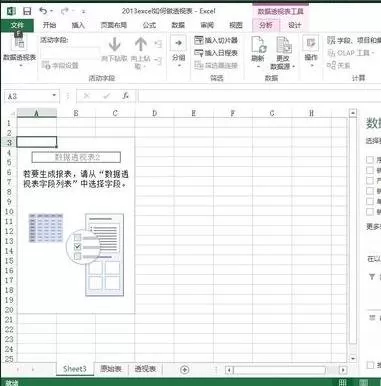Insert a slicer with 插入切片器
Screen dimensions: 381x386
(x=216, y=40)
